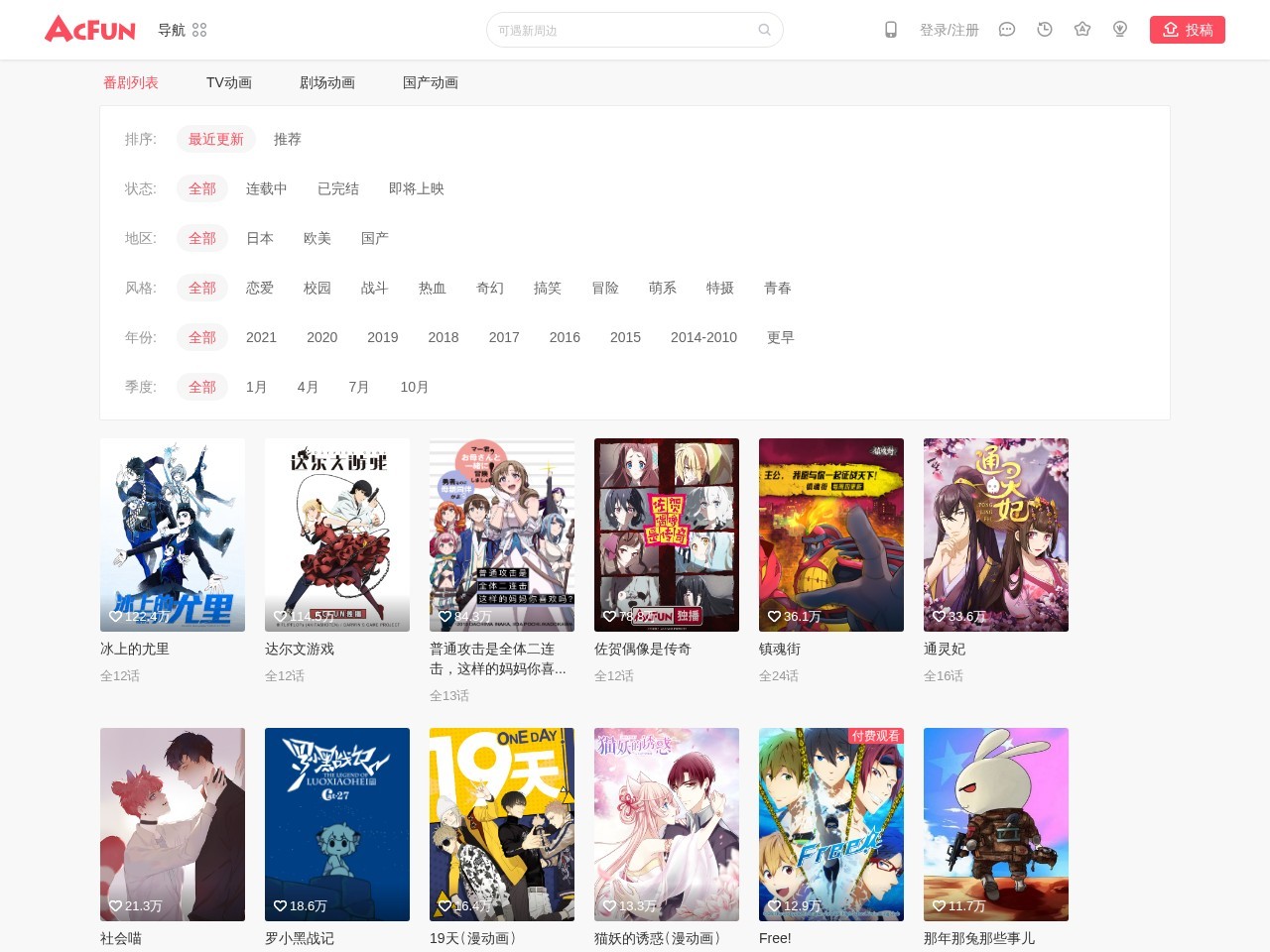The height and width of the screenshot is (952, 1270).
Task: Open the messages chat bubble icon
Action: tap(1006, 30)
